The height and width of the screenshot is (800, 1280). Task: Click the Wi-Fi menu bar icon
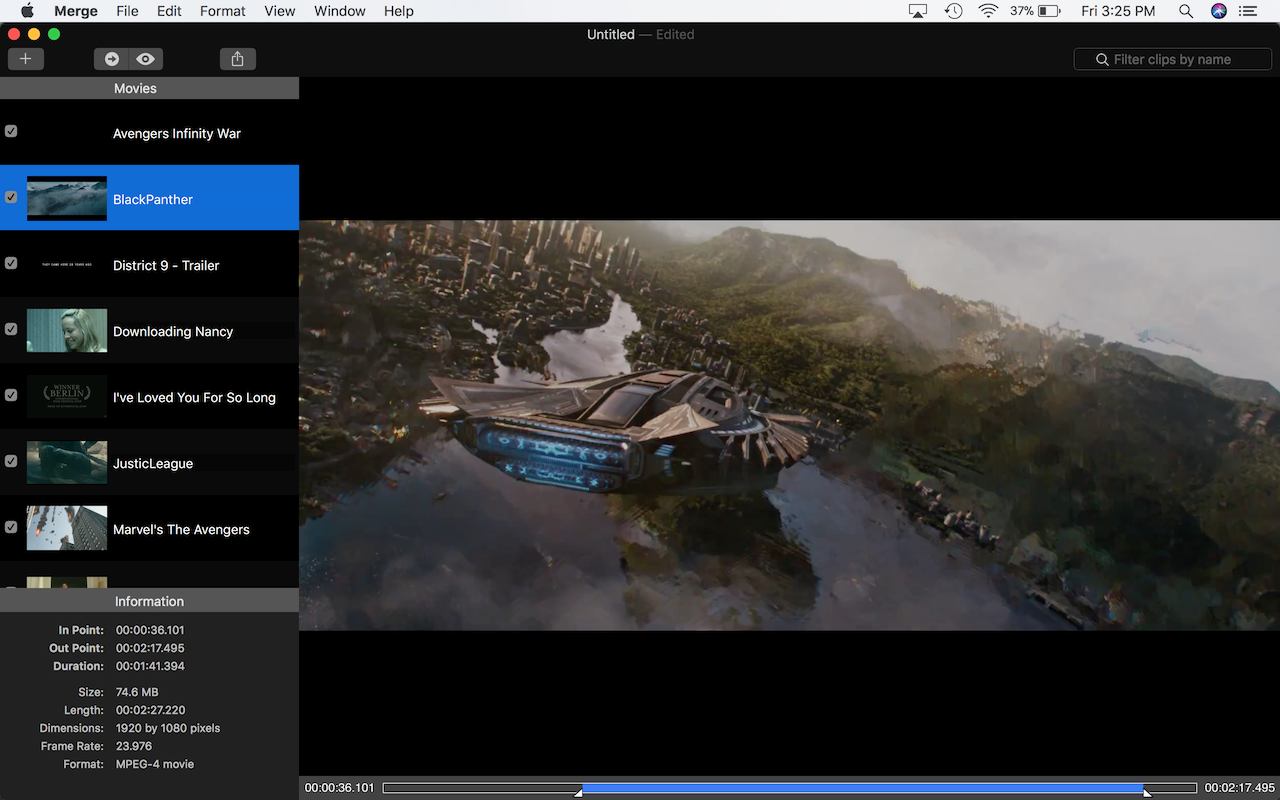(x=989, y=11)
